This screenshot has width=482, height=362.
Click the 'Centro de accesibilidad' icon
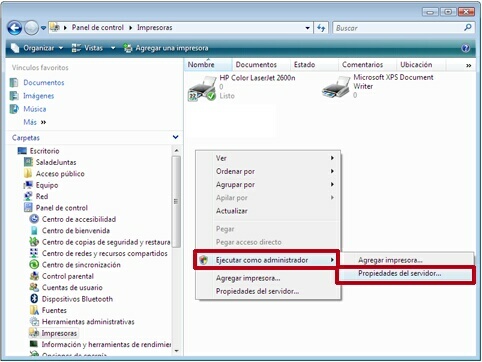pyautogui.click(x=34, y=219)
